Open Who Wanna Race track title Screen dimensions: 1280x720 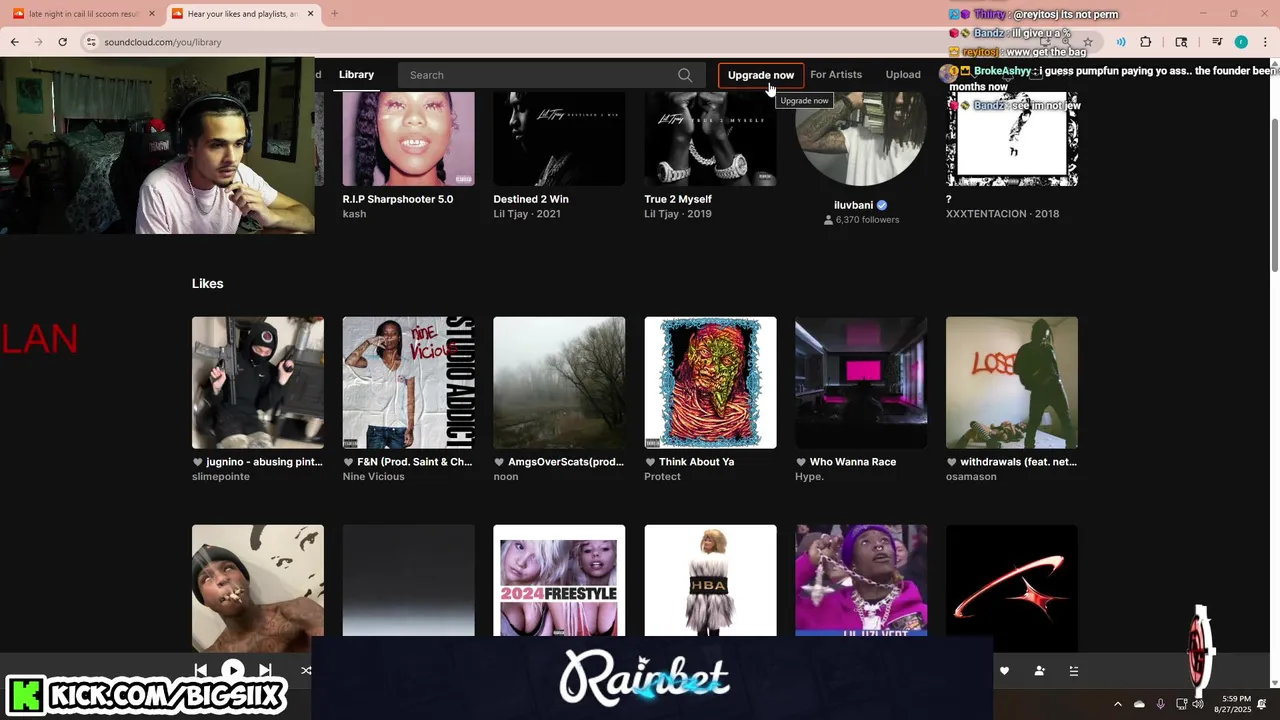coord(853,462)
